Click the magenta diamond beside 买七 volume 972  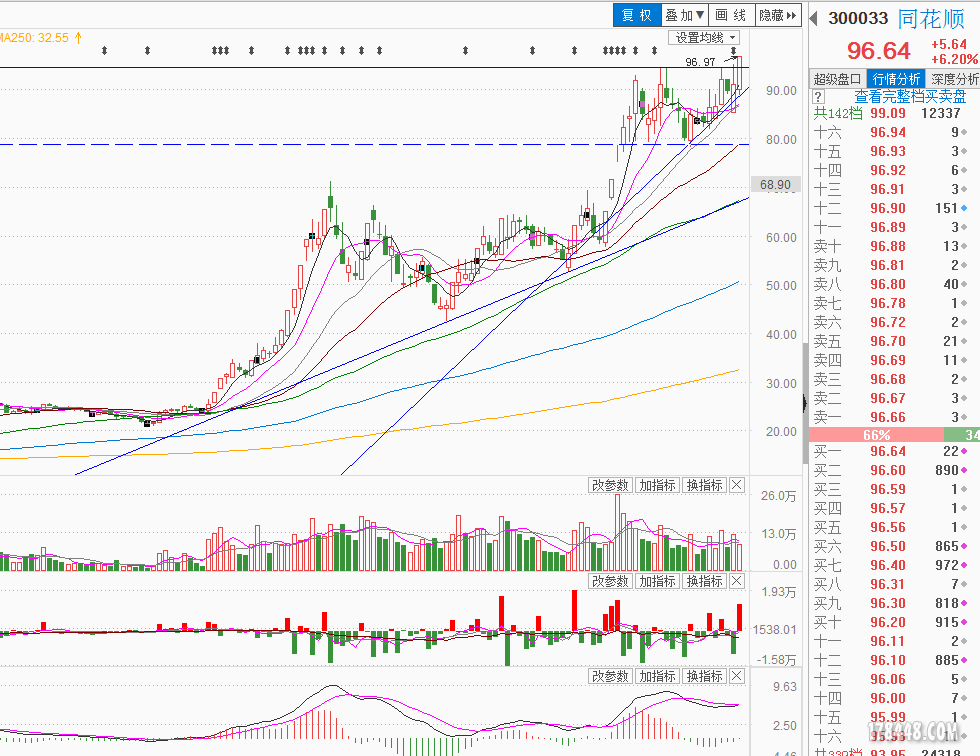964,565
